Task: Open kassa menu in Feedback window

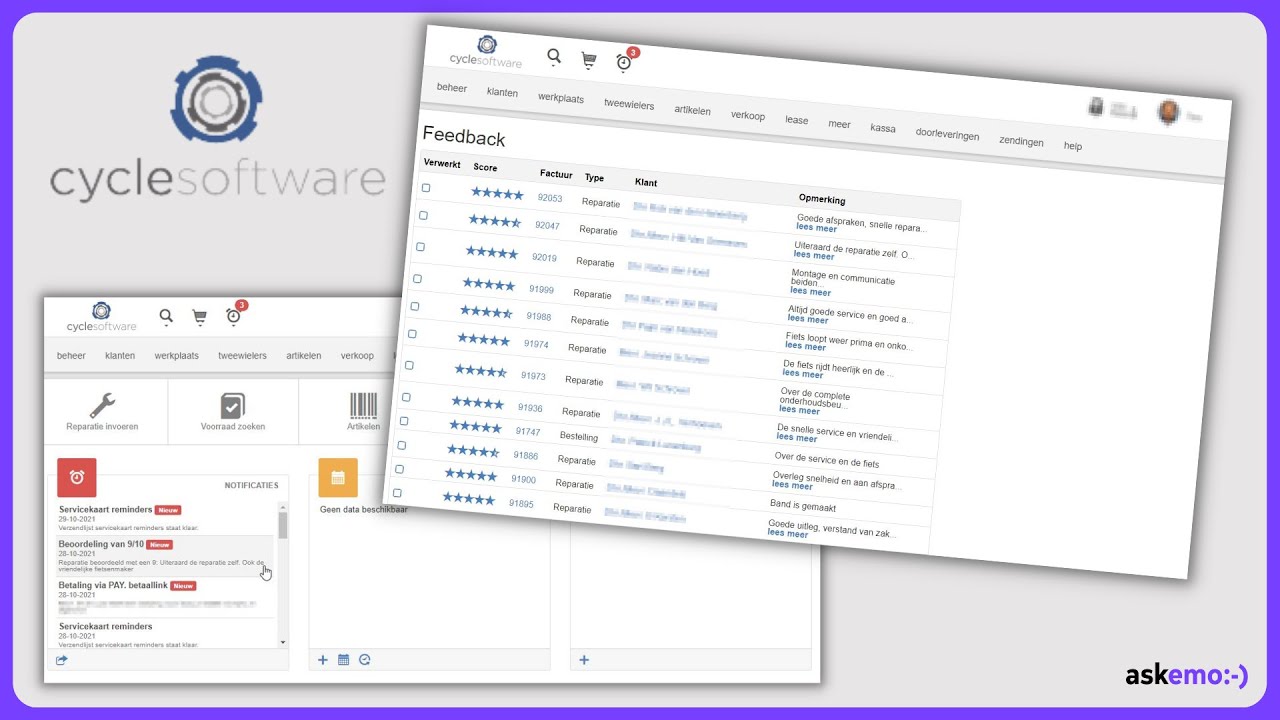Action: tap(883, 128)
